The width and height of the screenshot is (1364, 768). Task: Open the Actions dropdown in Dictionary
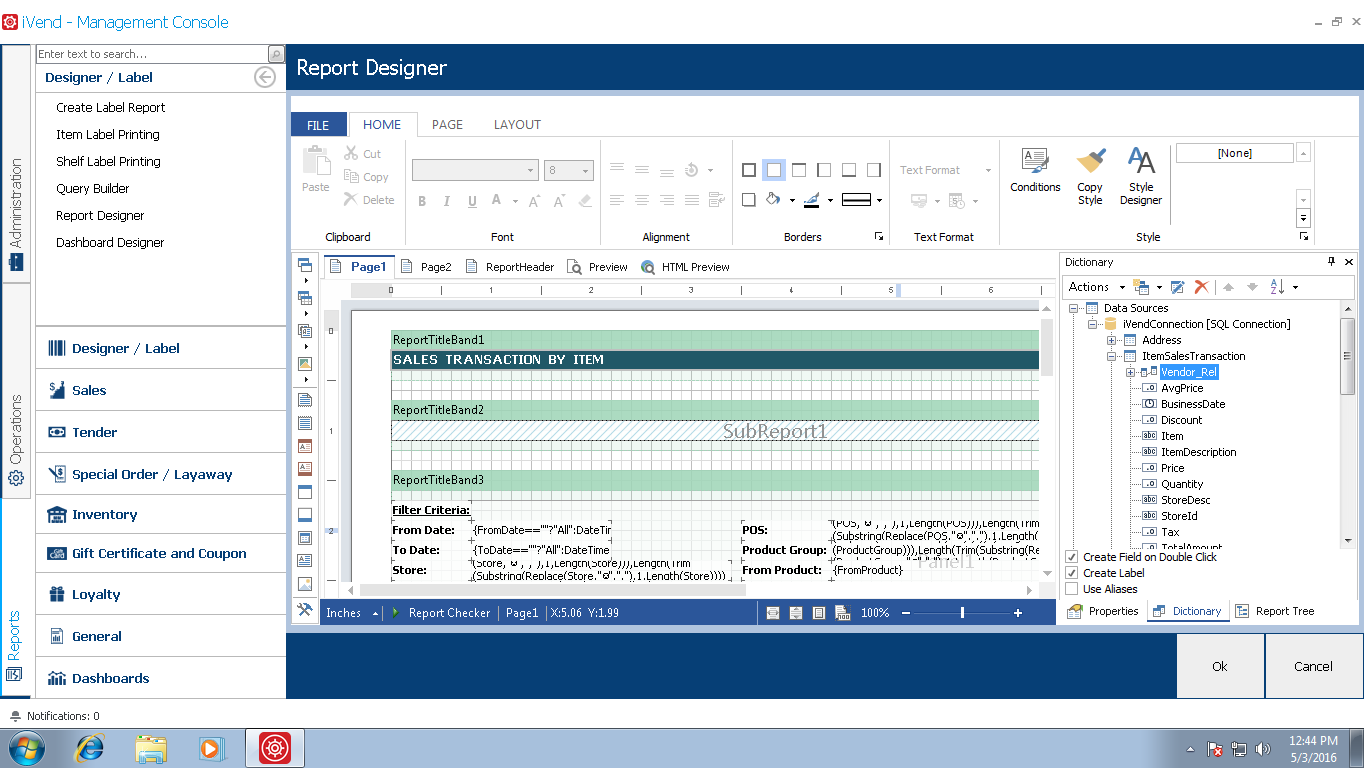click(x=1097, y=287)
